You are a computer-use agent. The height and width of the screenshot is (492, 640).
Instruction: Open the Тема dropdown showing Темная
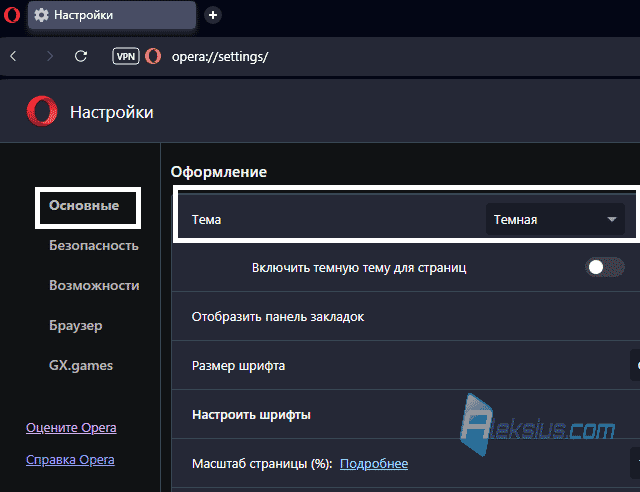click(555, 219)
